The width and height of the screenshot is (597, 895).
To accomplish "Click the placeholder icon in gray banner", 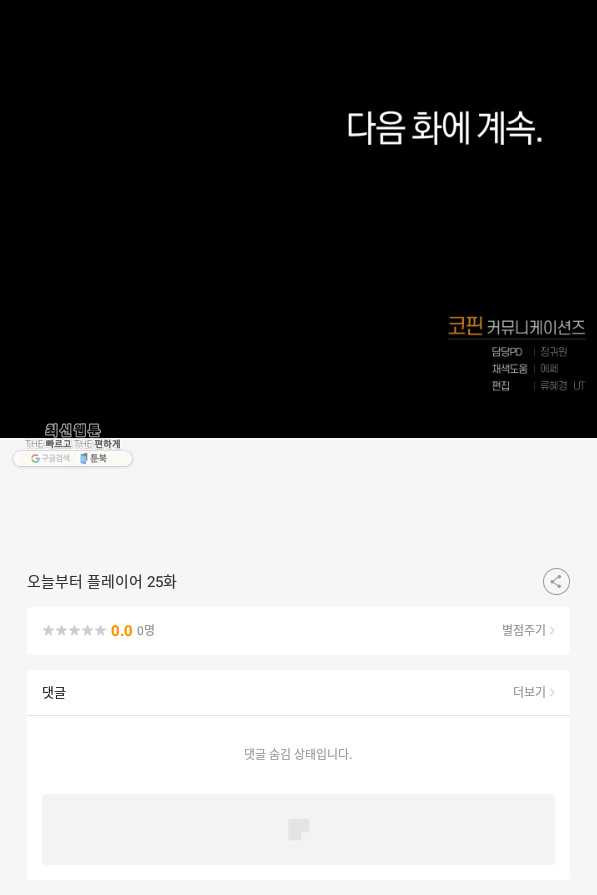I will pyautogui.click(x=298, y=829).
